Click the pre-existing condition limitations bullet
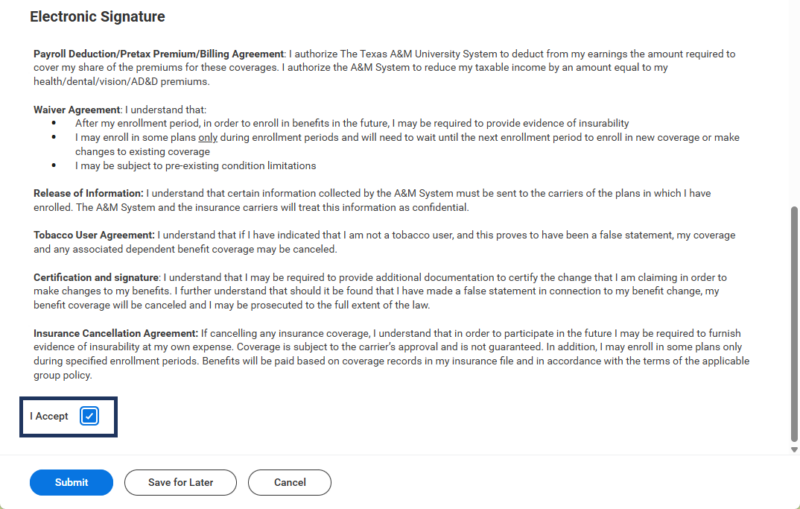 [195, 166]
